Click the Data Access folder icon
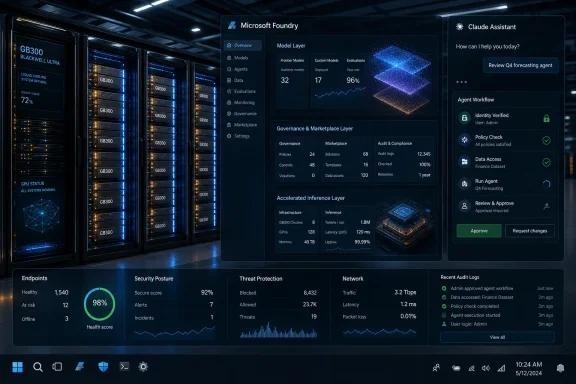Screen dimensions: 576x384 pyautogui.click(x=464, y=162)
